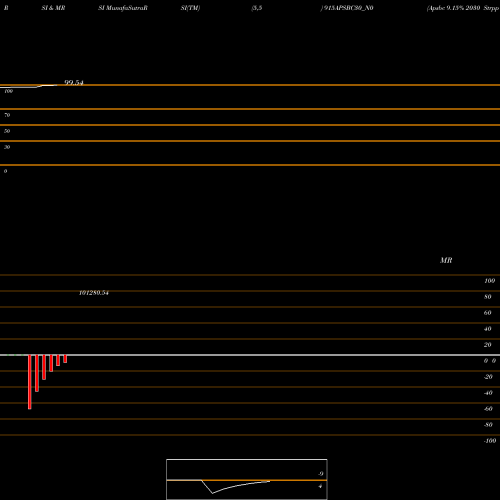Image resolution: width=500 pixels, height=500 pixels.
Task: Click the white RSI line near 100
Action: coord(28,87)
